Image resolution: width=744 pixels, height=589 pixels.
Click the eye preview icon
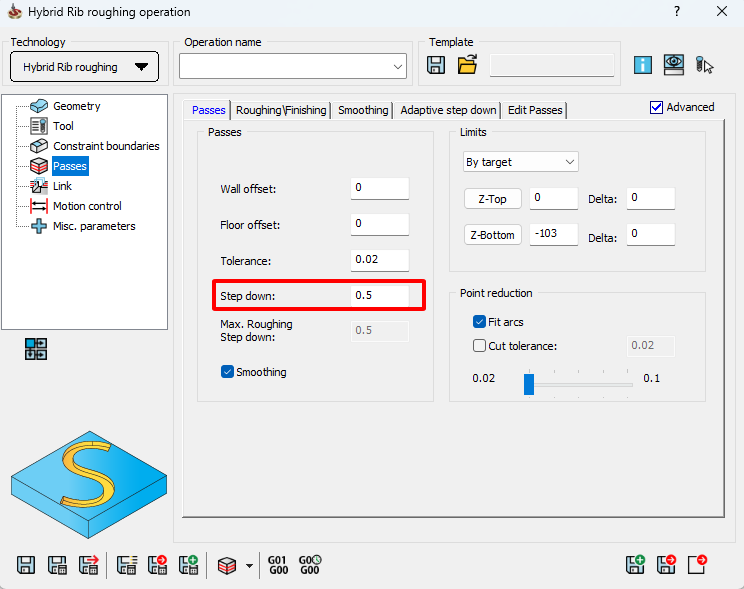[673, 65]
